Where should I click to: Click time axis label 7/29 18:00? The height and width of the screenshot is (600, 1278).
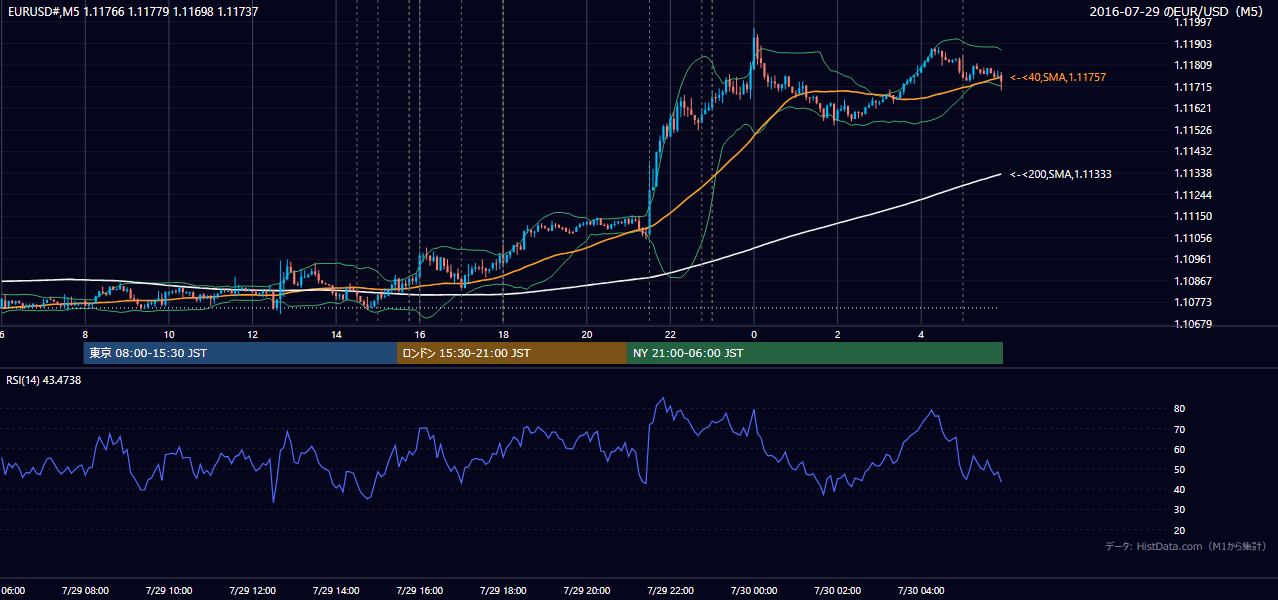click(502, 591)
